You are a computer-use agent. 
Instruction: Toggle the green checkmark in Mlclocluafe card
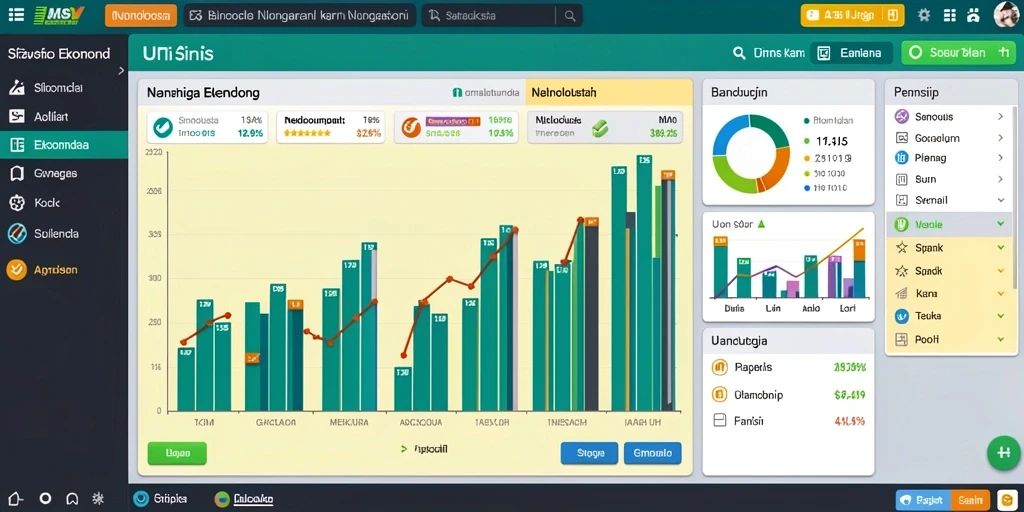pos(600,127)
